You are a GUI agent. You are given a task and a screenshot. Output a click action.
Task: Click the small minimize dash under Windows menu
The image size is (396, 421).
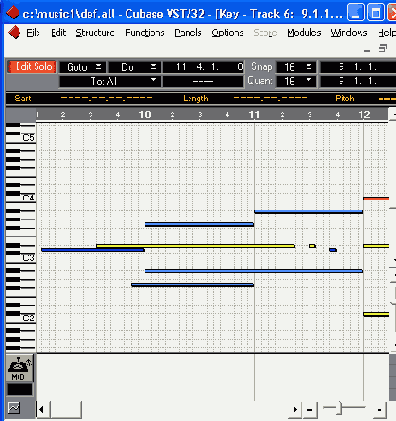click(367, 51)
